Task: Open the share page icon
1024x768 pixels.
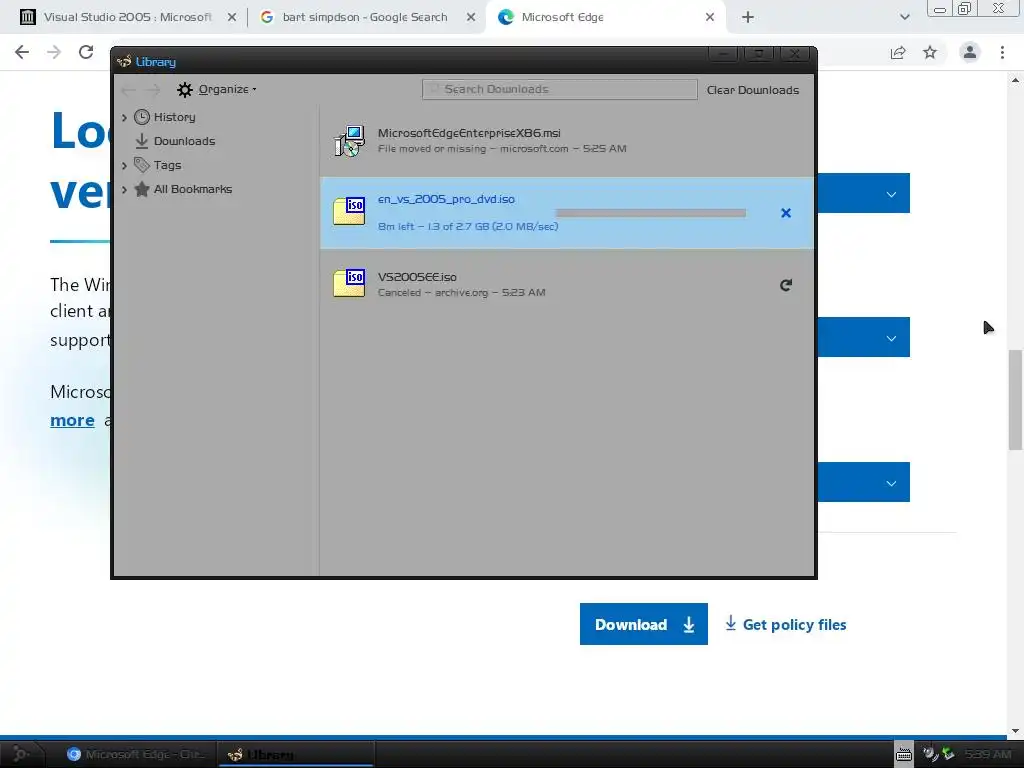Action: (898, 52)
